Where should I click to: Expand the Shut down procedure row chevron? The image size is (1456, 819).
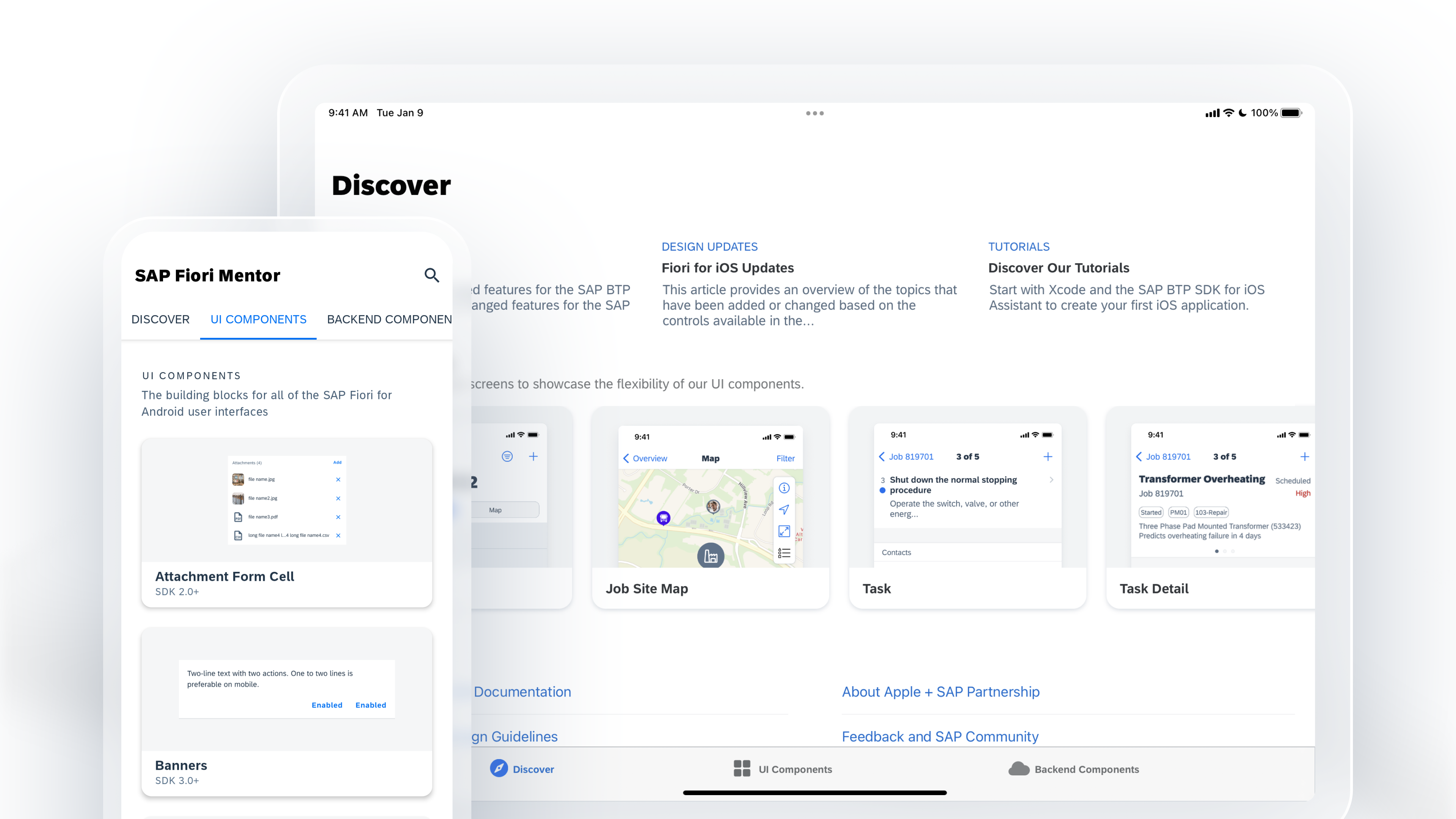[x=1051, y=480]
